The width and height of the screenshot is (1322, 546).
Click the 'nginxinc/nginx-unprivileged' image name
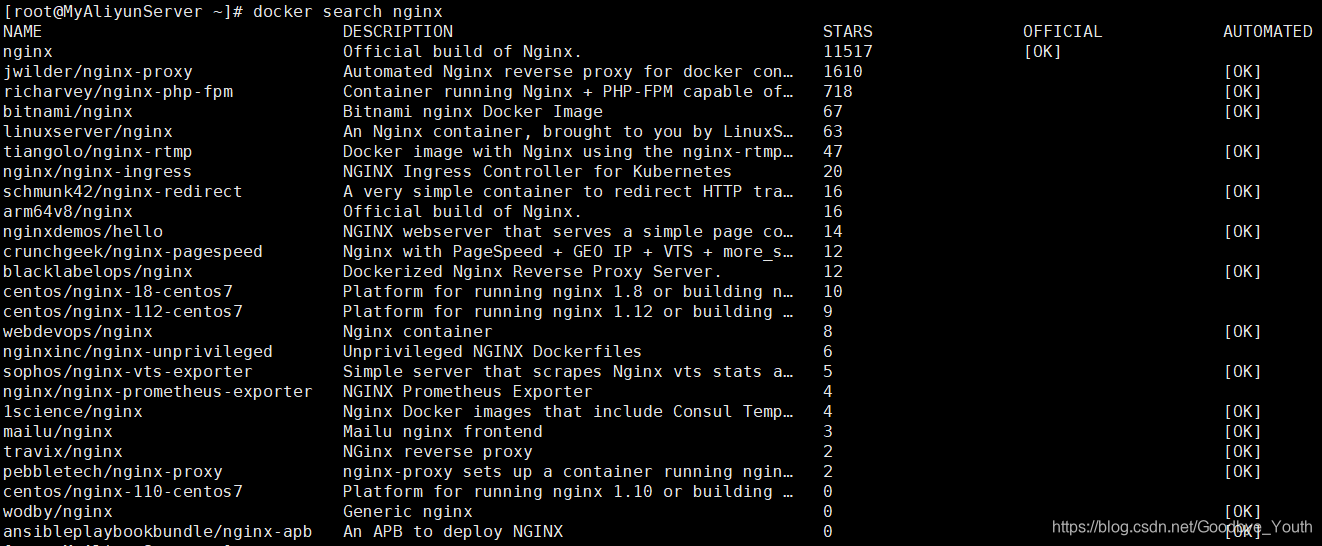(x=138, y=351)
